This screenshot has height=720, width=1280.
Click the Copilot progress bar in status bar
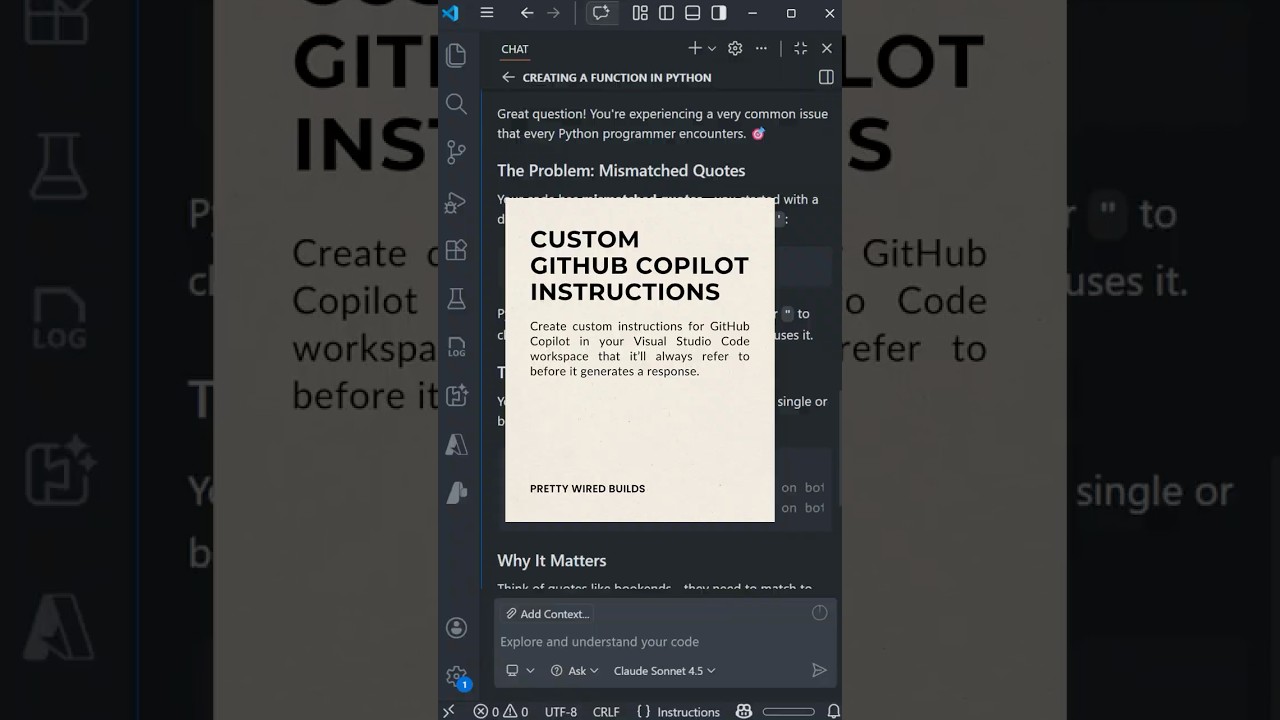(789, 711)
